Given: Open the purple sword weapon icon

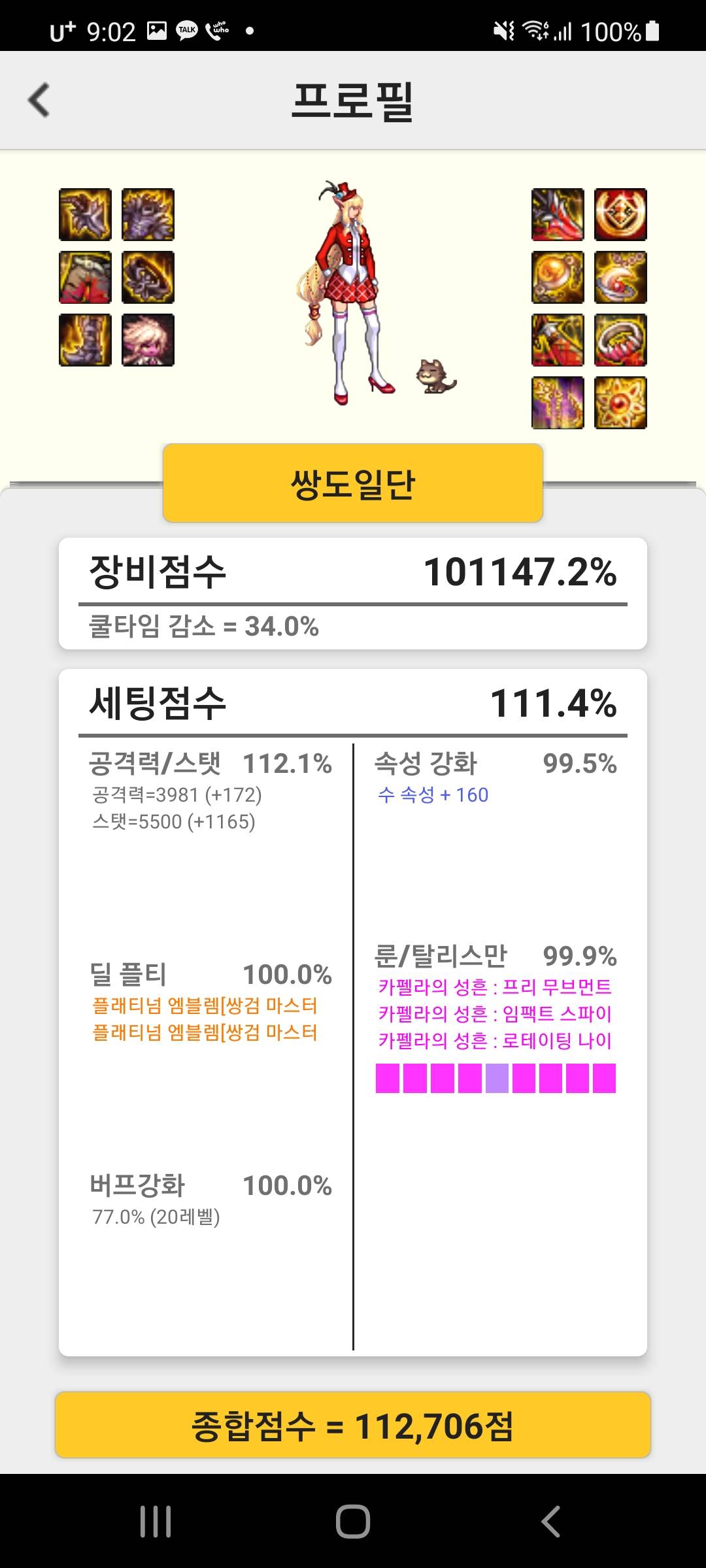Looking at the screenshot, I should point(558,402).
